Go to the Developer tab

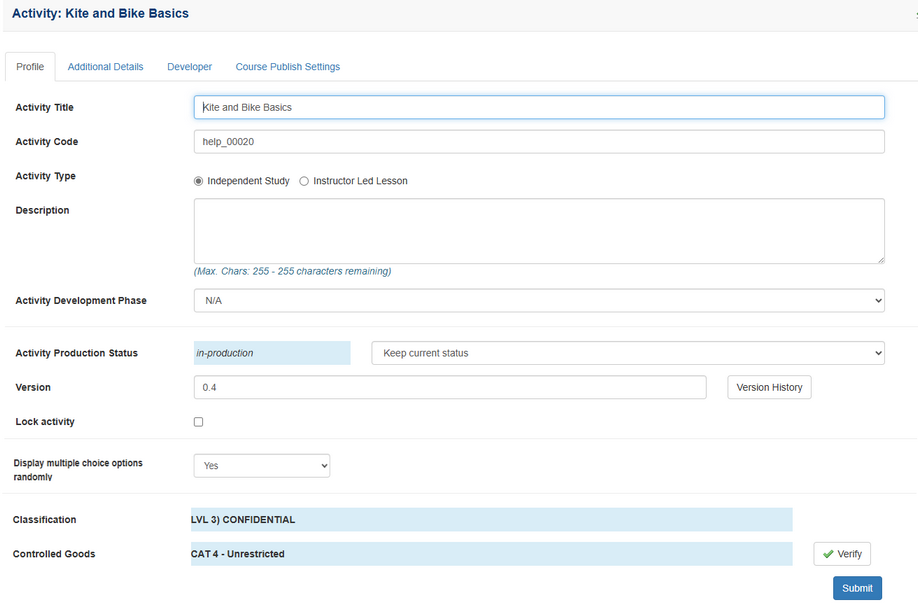click(x=189, y=67)
